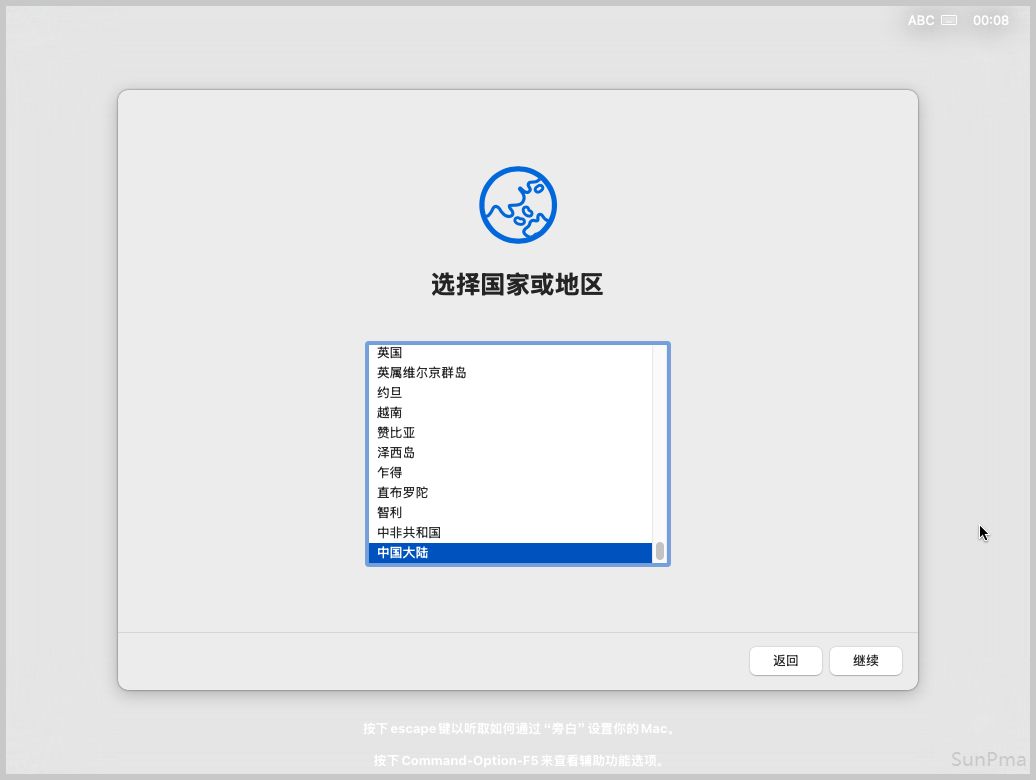Click the highlighted 中国大陆 row
Viewport: 1036px width, 780px height.
coord(510,553)
